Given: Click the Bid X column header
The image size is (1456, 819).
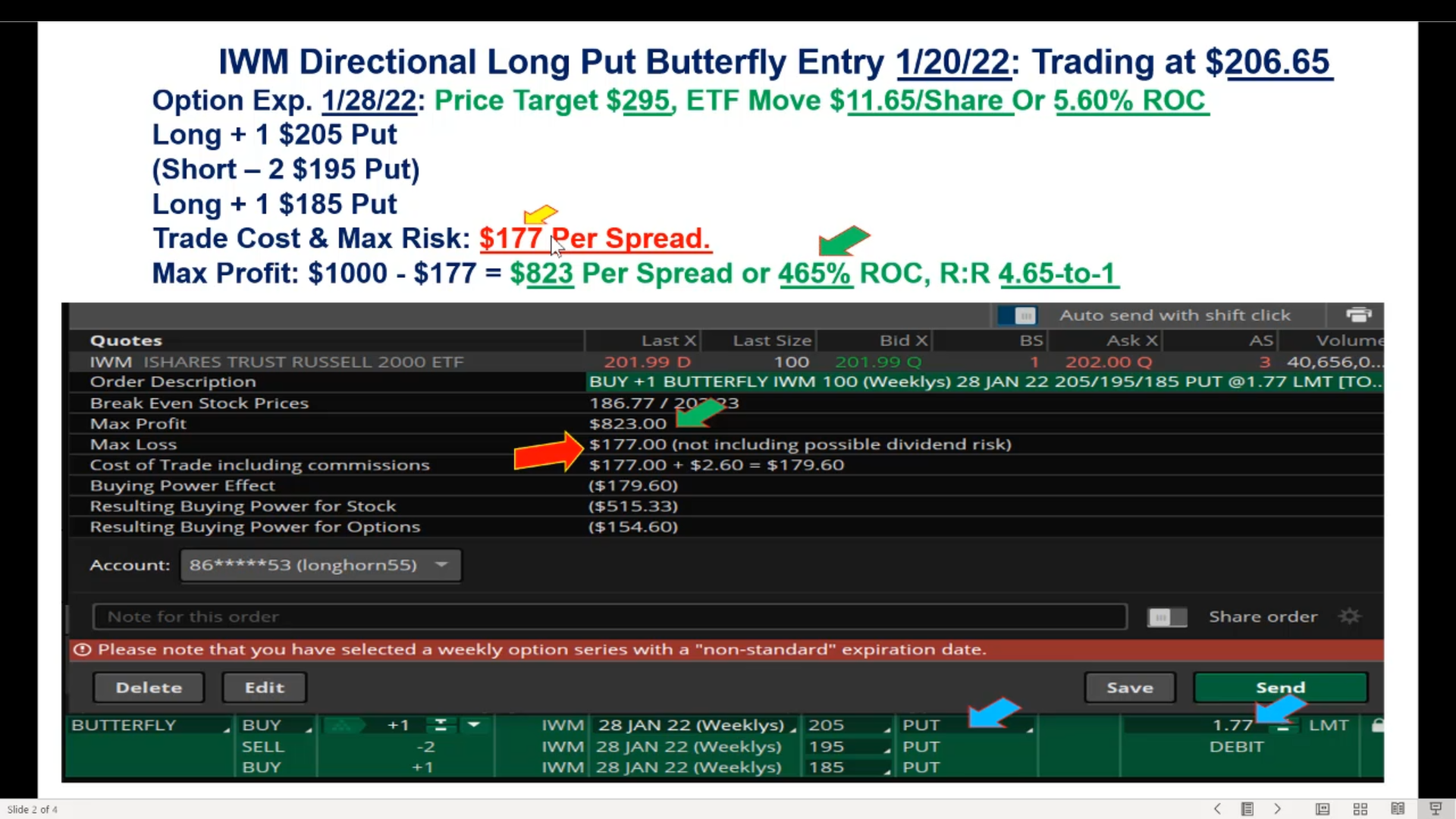Looking at the screenshot, I should 904,340.
